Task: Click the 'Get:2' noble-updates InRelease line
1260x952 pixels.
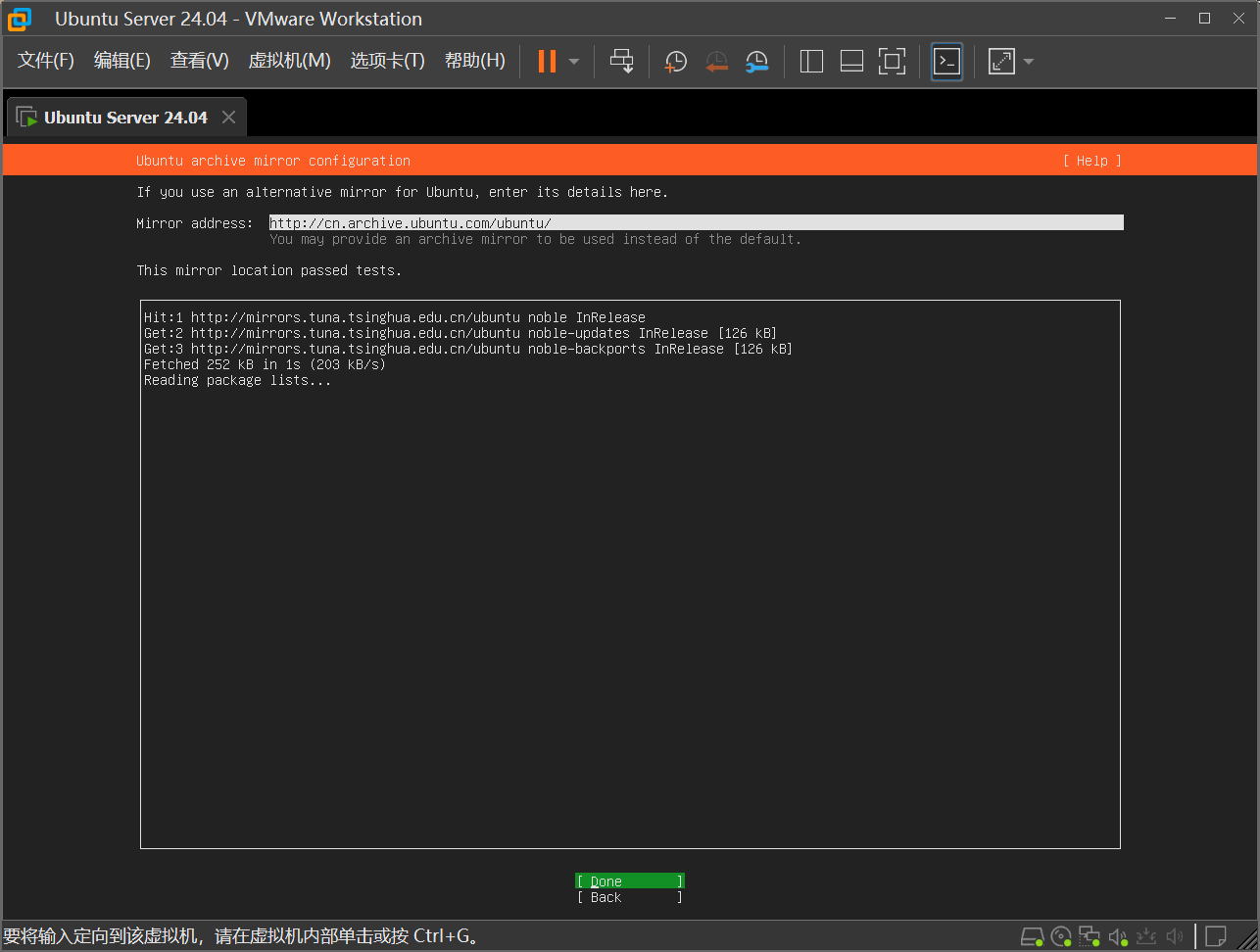Action: coord(460,333)
